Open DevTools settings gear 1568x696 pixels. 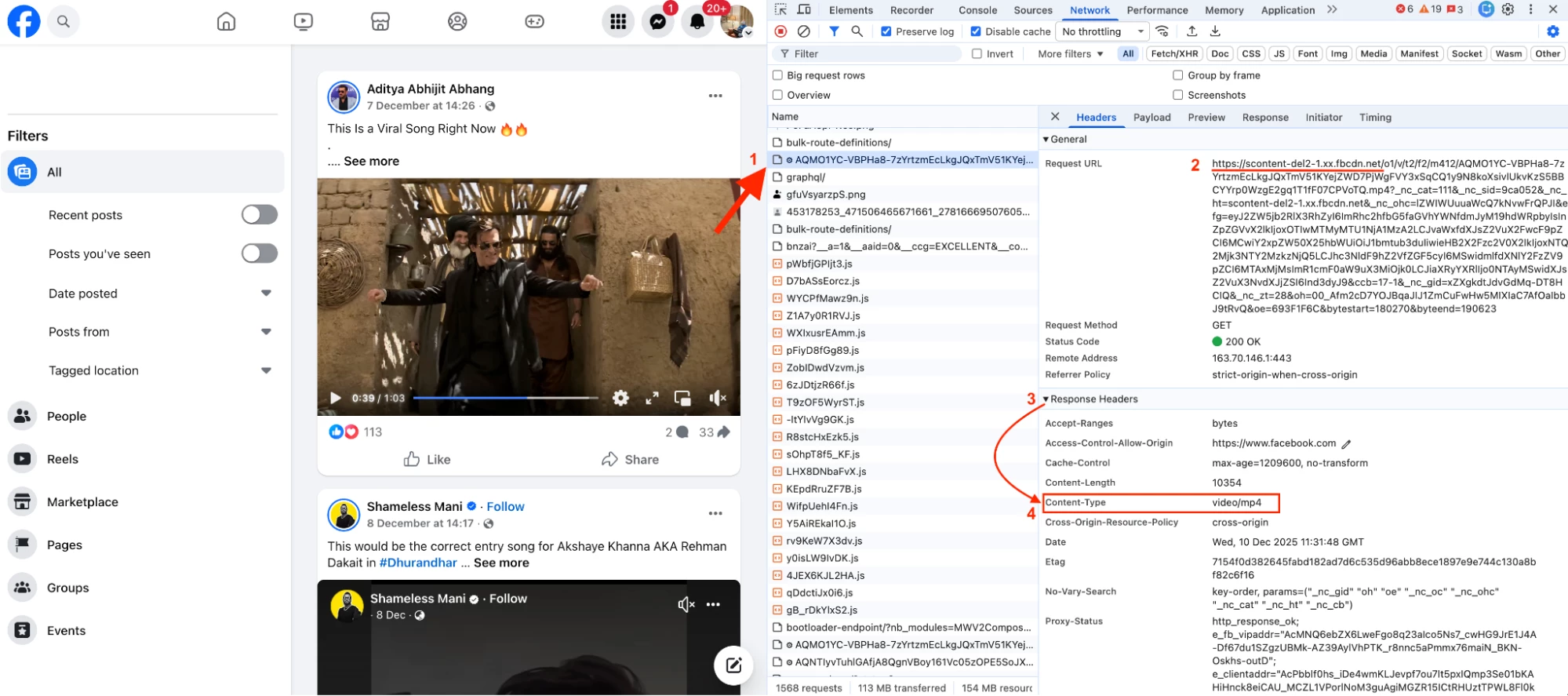(x=1508, y=9)
